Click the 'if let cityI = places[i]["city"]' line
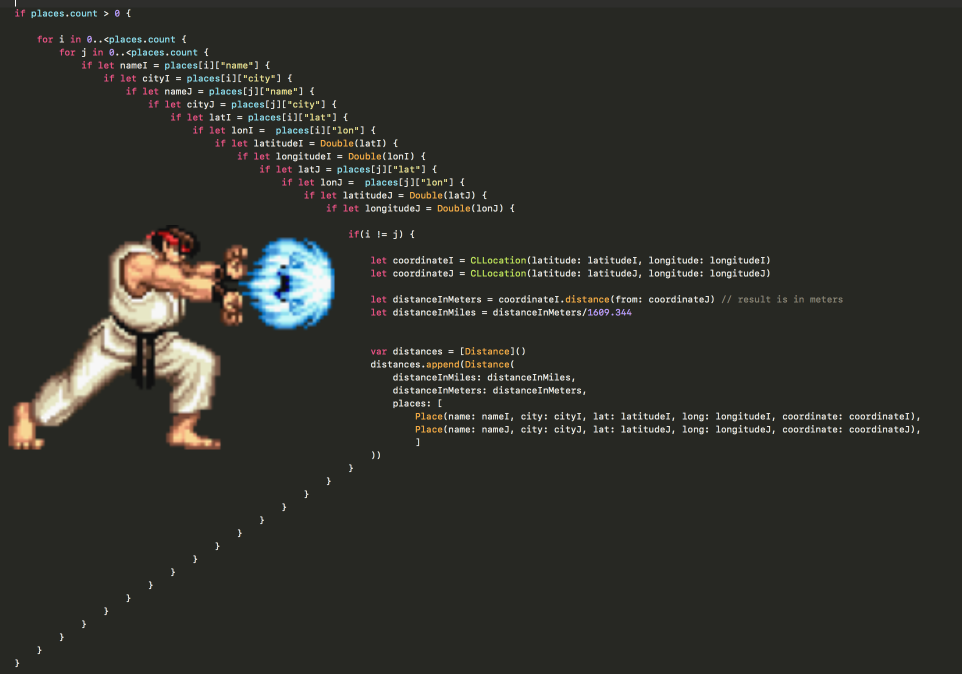 tap(198, 79)
